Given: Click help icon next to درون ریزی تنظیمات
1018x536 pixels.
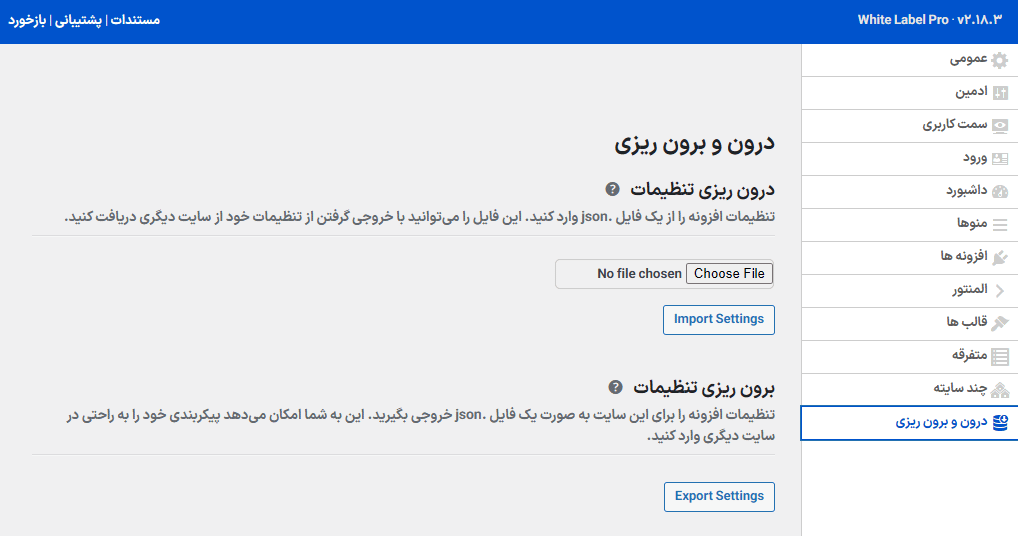Looking at the screenshot, I should tap(612, 189).
